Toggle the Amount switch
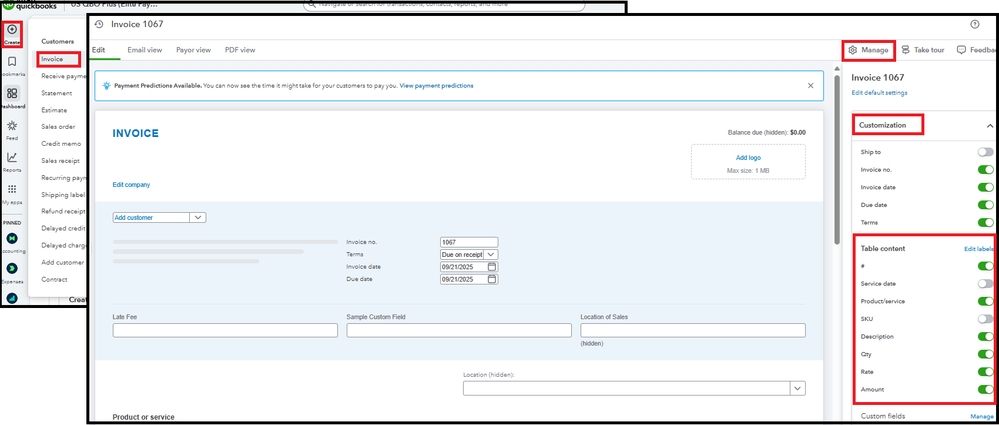This screenshot has width=999, height=425. (986, 389)
